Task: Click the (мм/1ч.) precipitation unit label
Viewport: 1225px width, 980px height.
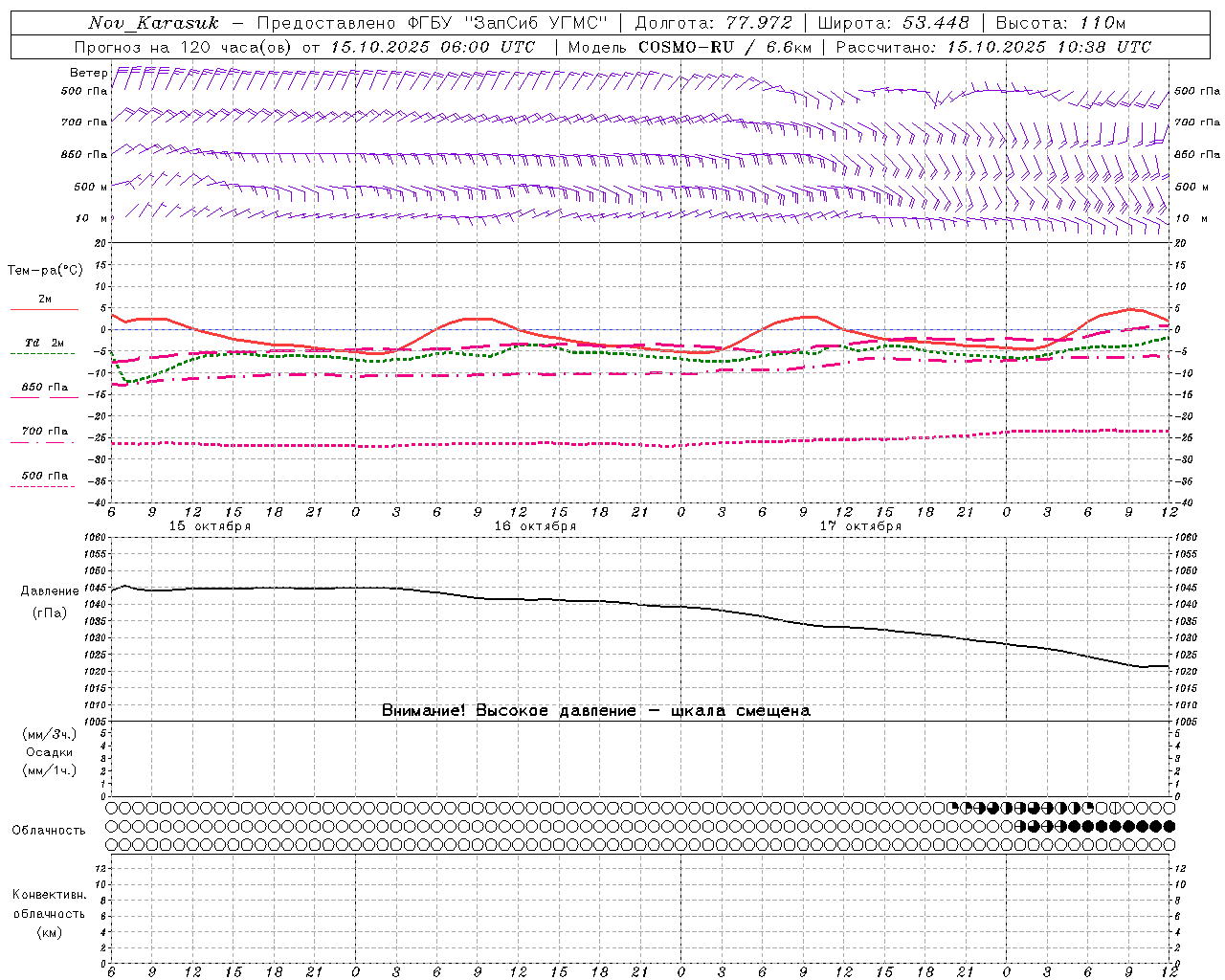Action: click(x=50, y=770)
